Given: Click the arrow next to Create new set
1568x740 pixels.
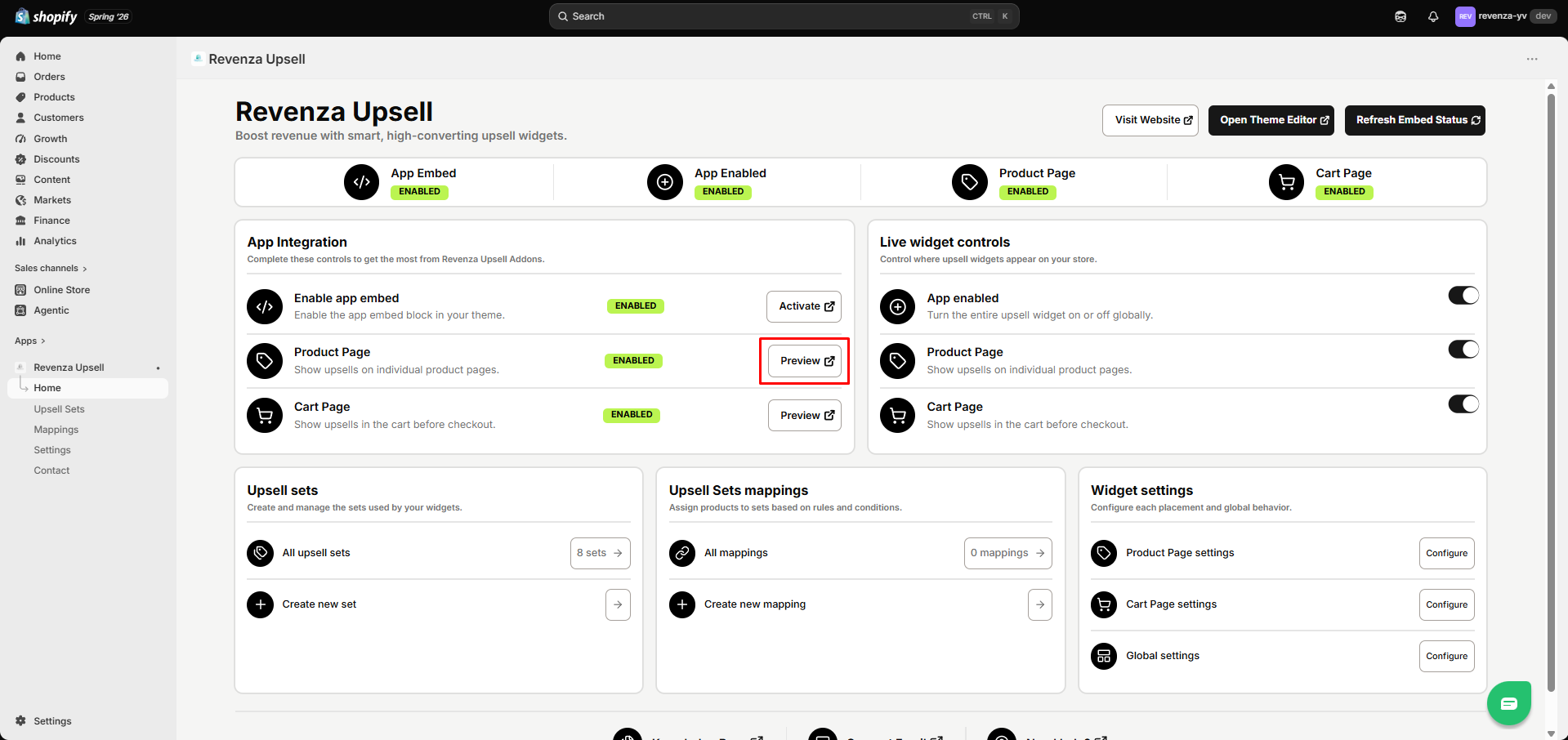Looking at the screenshot, I should [618, 604].
